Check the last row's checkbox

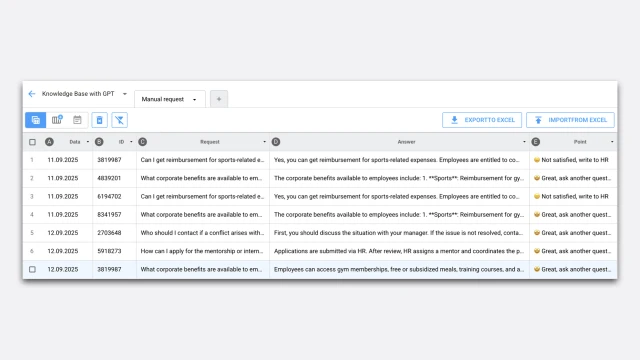(x=32, y=269)
